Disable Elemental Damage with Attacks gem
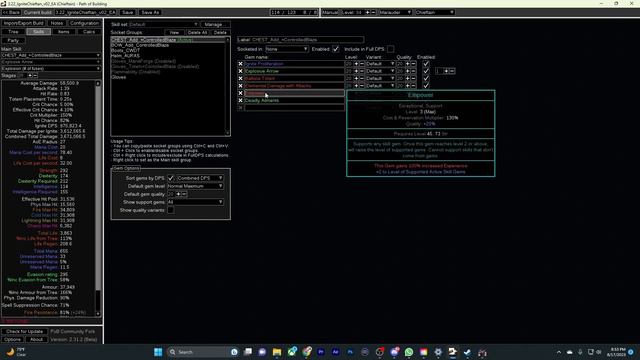 coord(426,86)
